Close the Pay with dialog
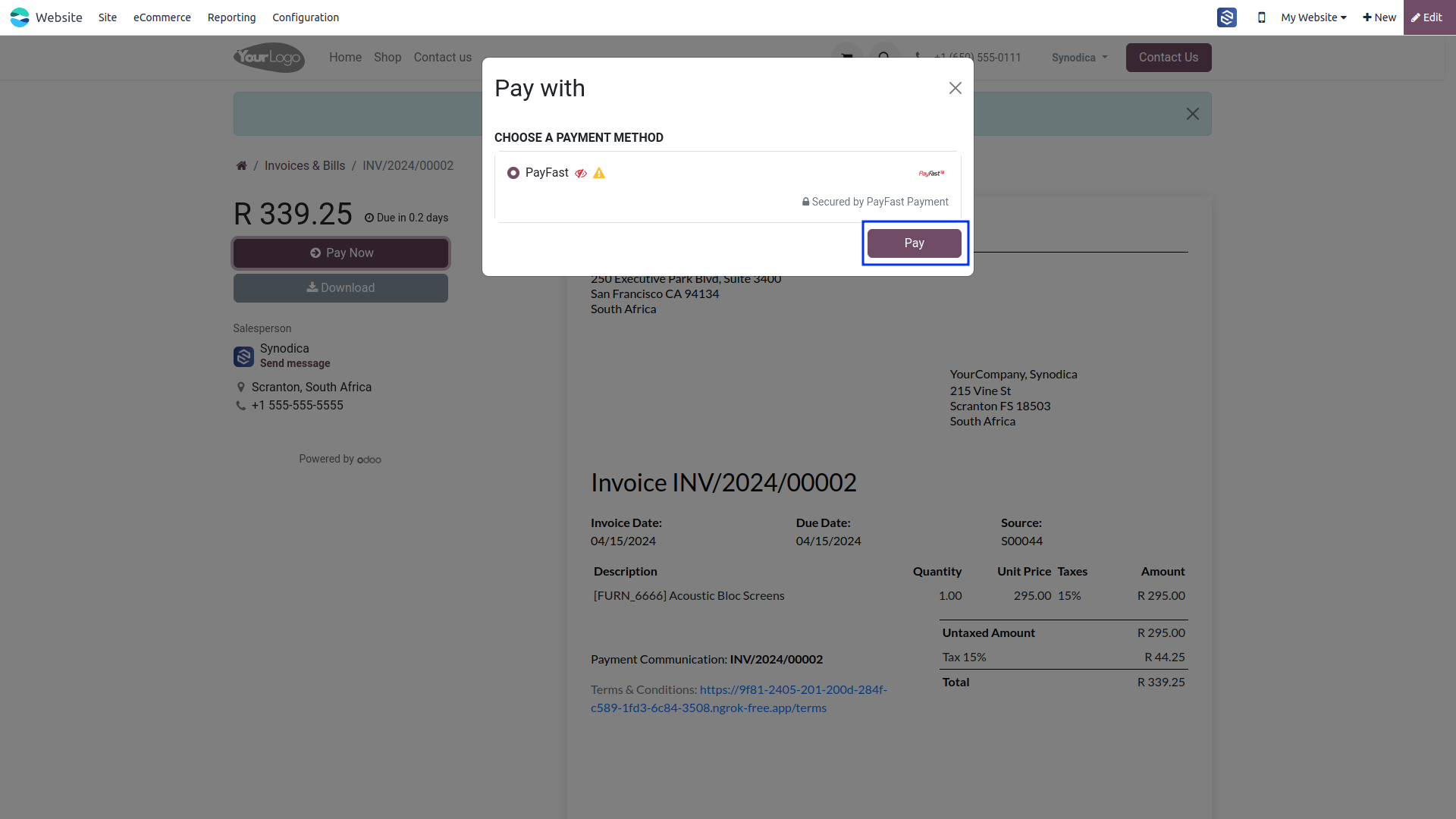 click(955, 88)
